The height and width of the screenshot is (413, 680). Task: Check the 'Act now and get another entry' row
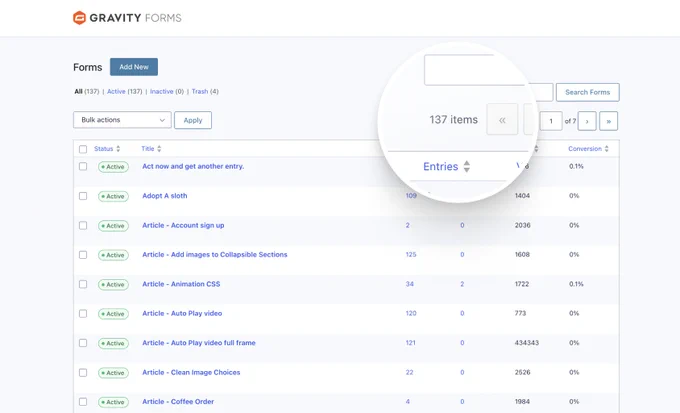point(83,167)
